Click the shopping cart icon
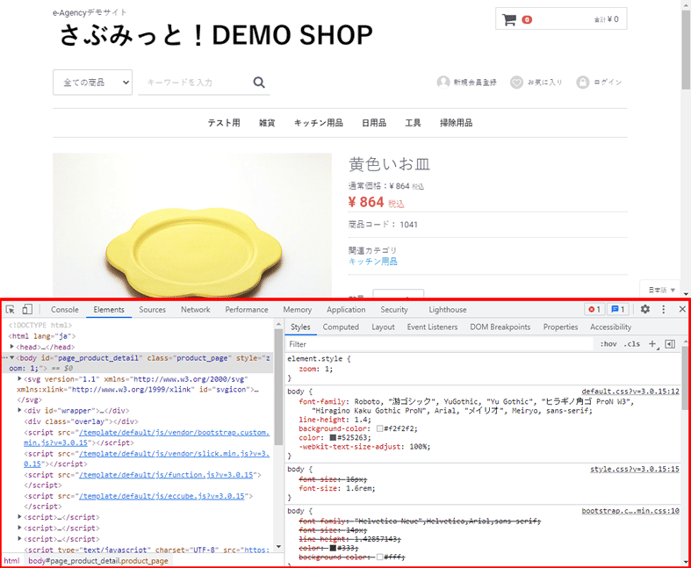This screenshot has height=568, width=691. (509, 19)
